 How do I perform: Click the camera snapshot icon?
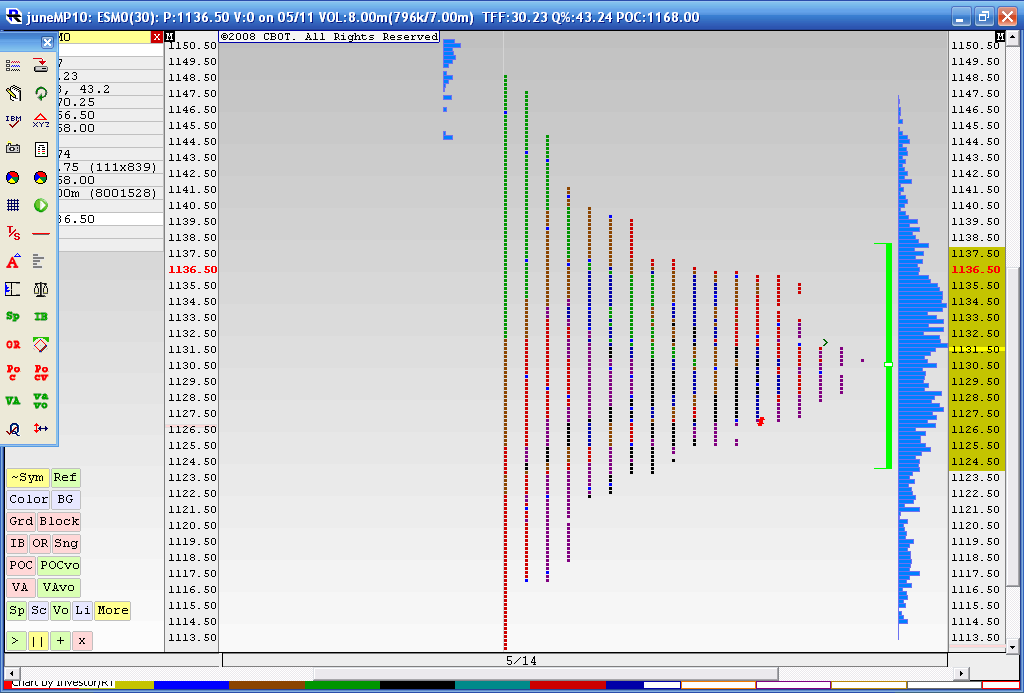[x=13, y=149]
